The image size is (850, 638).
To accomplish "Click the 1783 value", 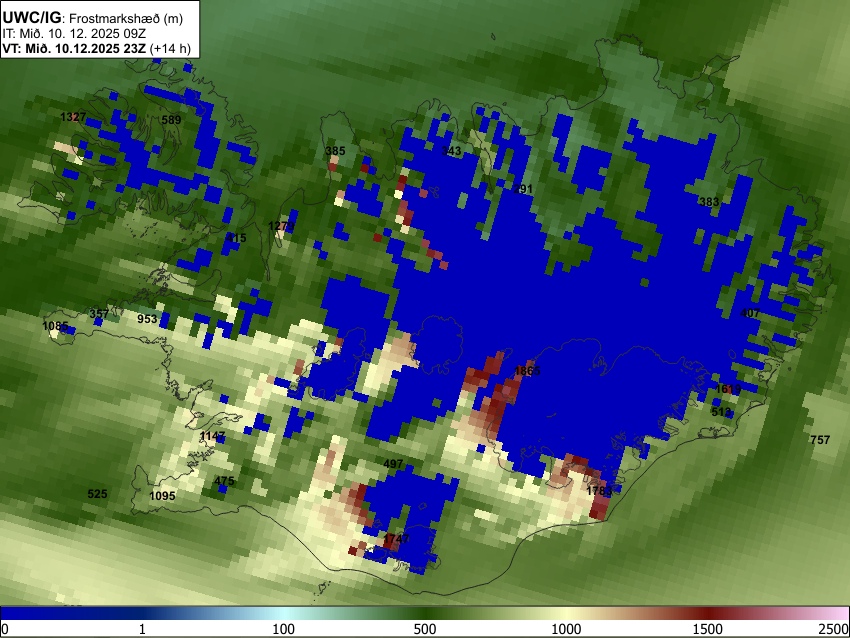I will [600, 491].
